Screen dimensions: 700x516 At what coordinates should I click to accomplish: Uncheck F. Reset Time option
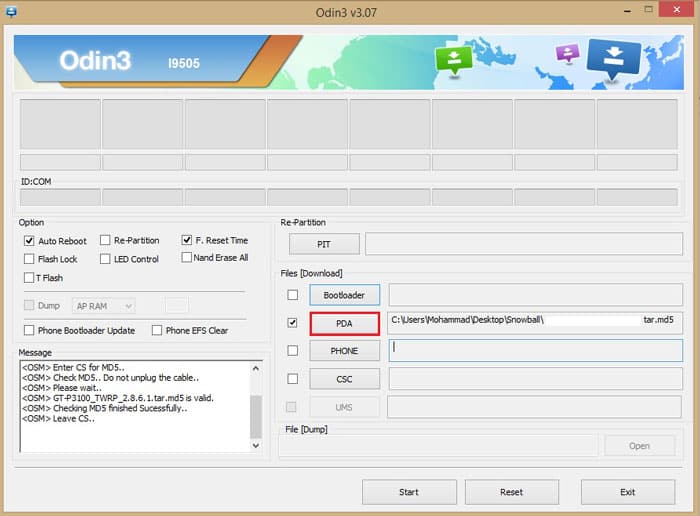(x=187, y=240)
